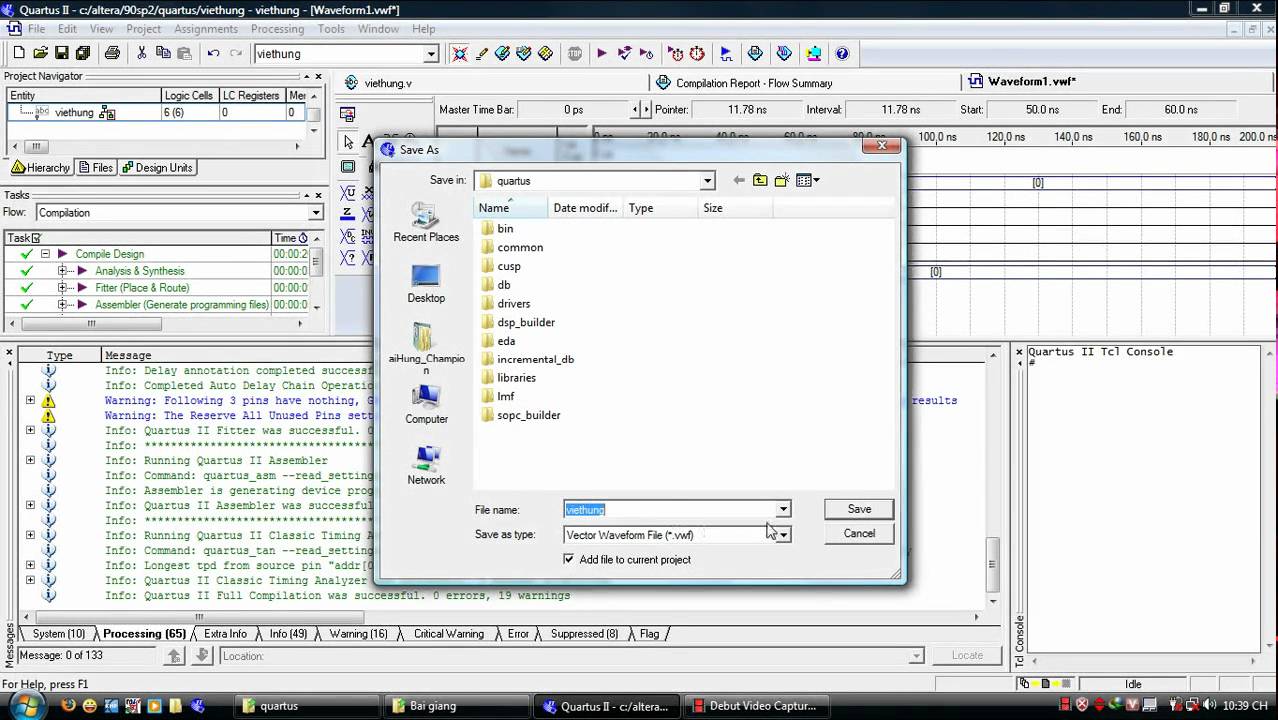Expand the Analysis & Synthesis task
The image size is (1278, 720).
62,271
